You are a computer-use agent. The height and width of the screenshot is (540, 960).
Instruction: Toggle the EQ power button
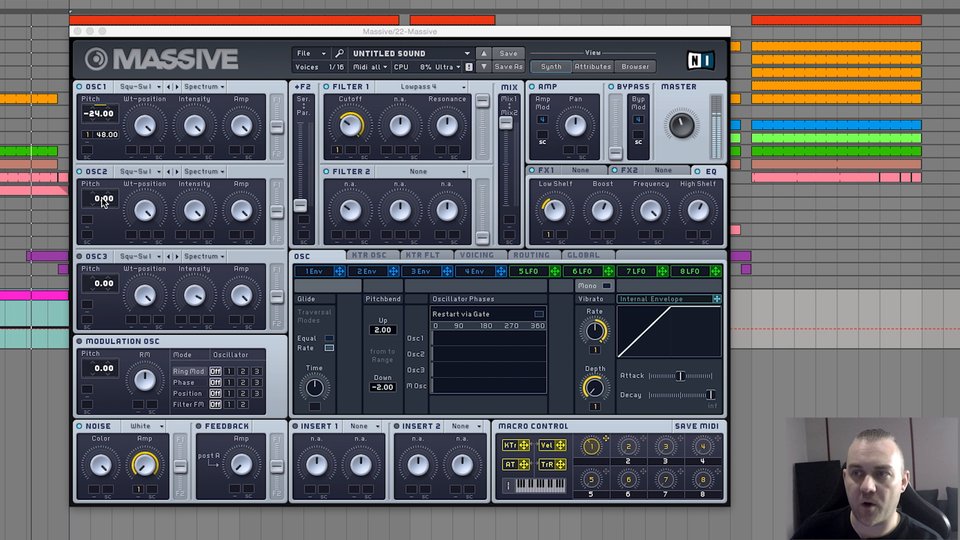pos(697,171)
